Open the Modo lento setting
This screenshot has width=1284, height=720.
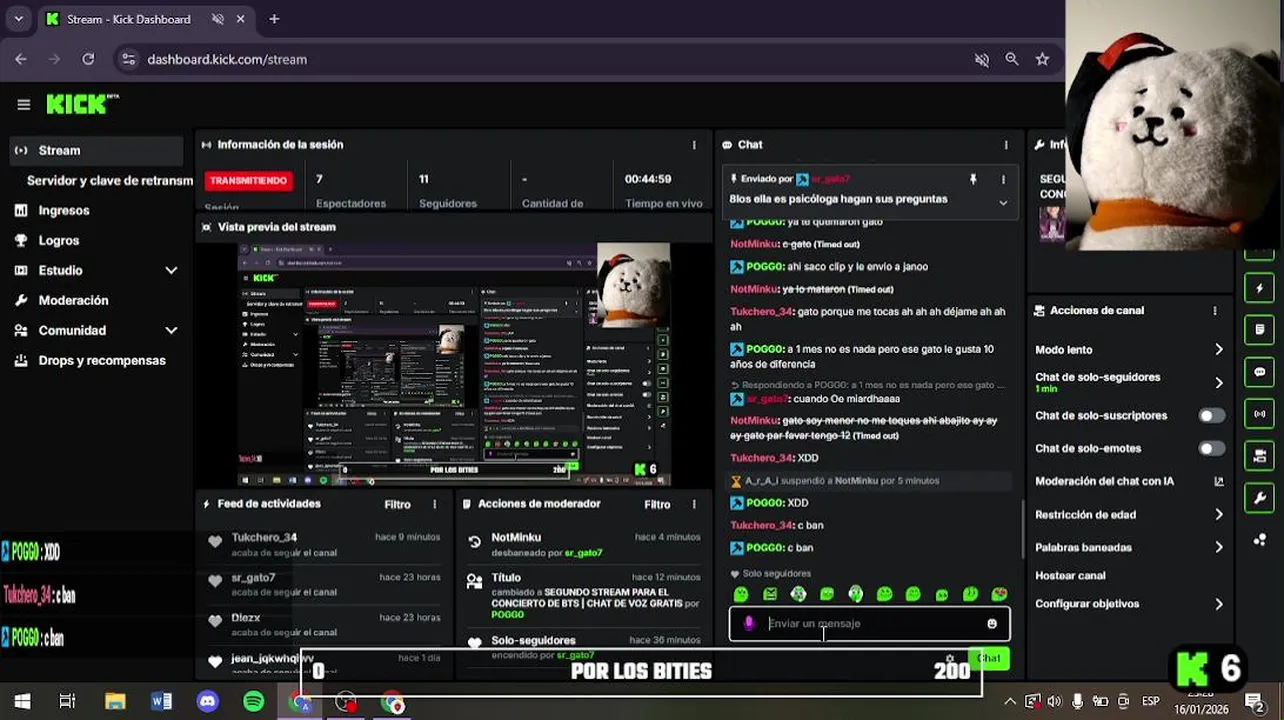tap(1129, 350)
